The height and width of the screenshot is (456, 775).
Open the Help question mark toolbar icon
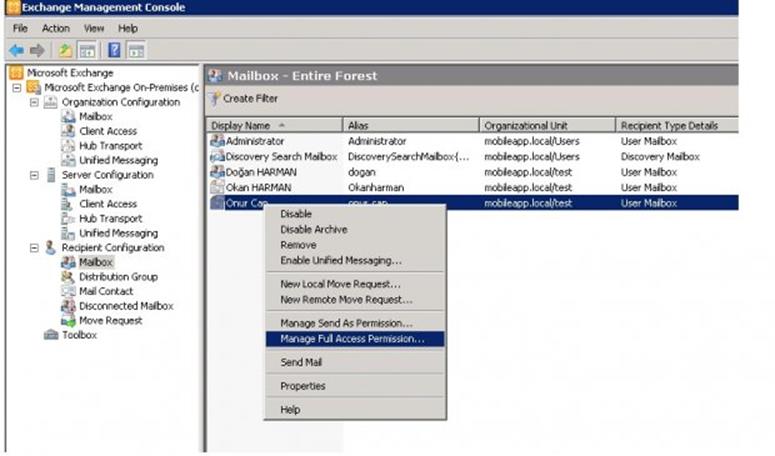(114, 50)
